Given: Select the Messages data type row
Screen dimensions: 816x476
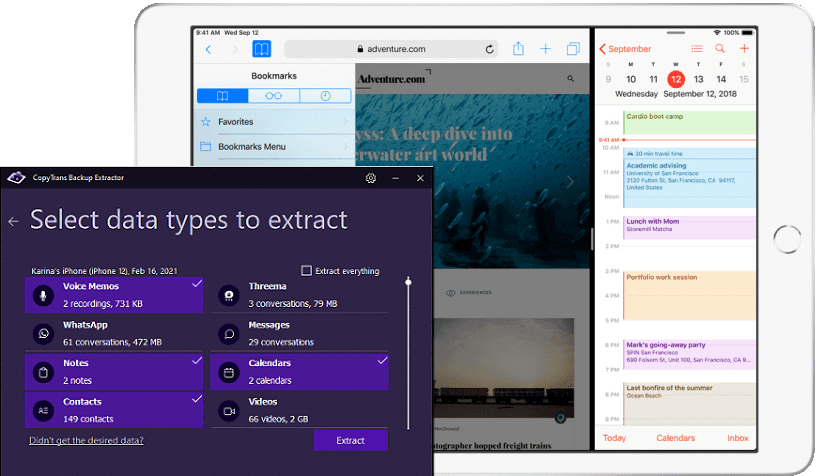Looking at the screenshot, I should coord(299,333).
